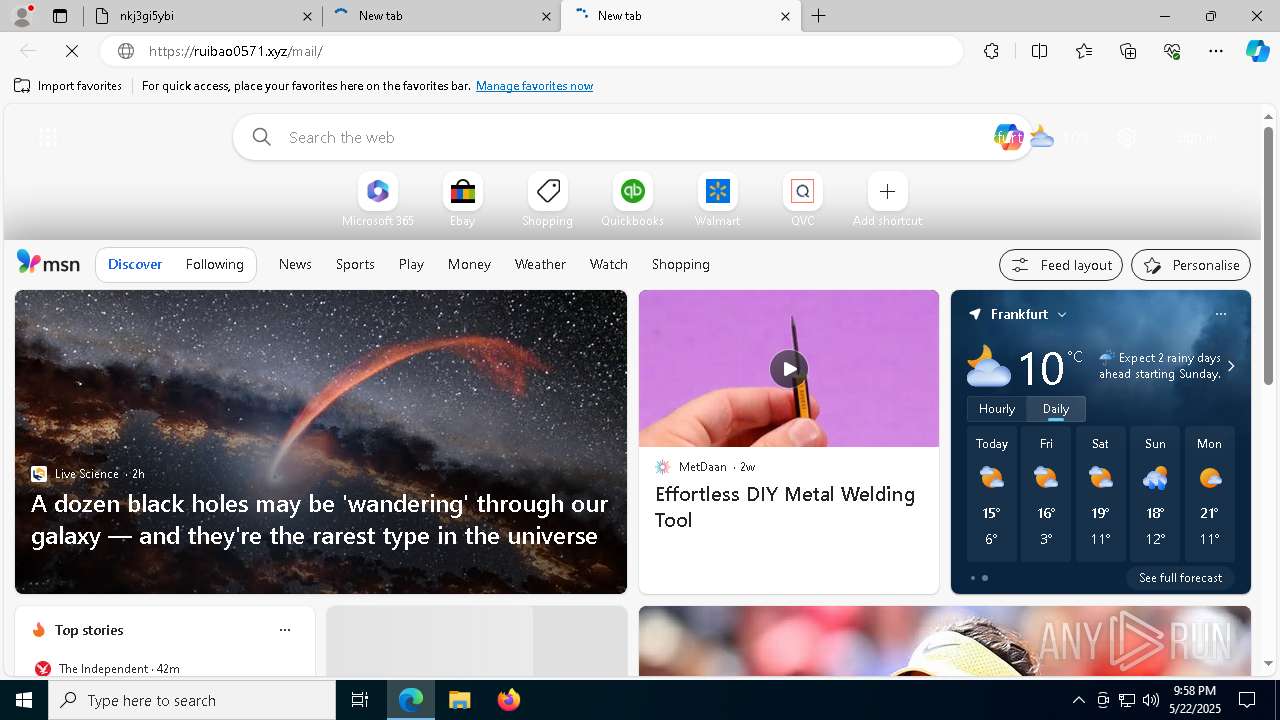Select Sun forecast column
Viewport: 1280px width, 720px height.
click(1155, 495)
